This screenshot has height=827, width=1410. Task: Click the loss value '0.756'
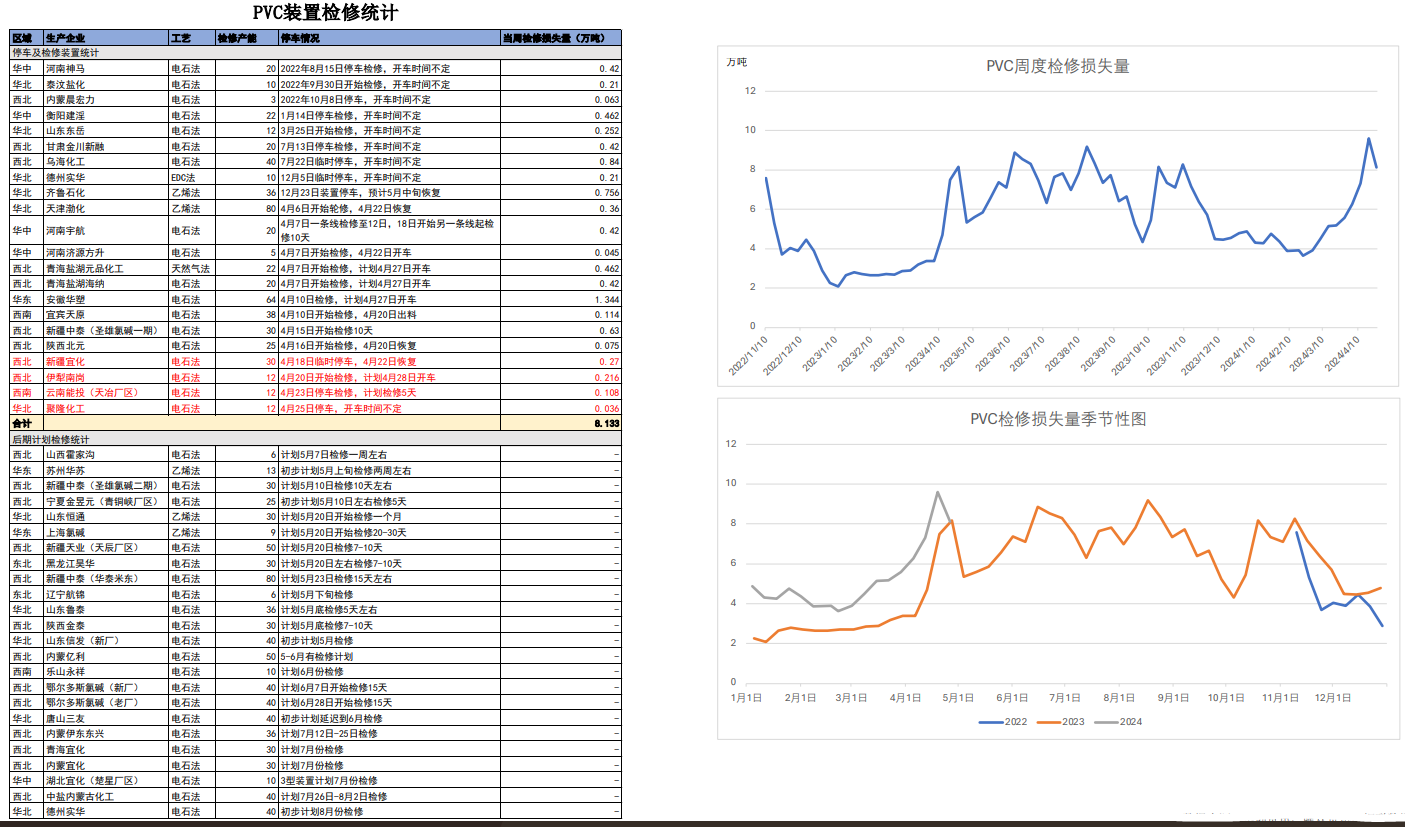[561, 193]
